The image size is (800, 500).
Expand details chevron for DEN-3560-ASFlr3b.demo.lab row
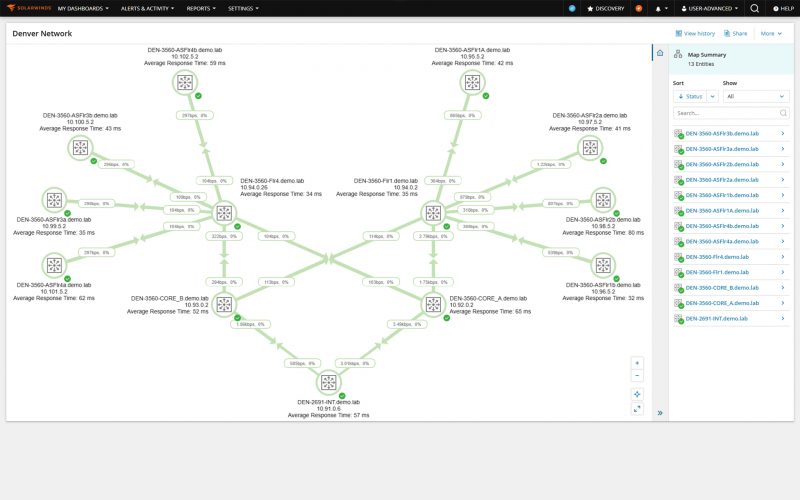[783, 134]
